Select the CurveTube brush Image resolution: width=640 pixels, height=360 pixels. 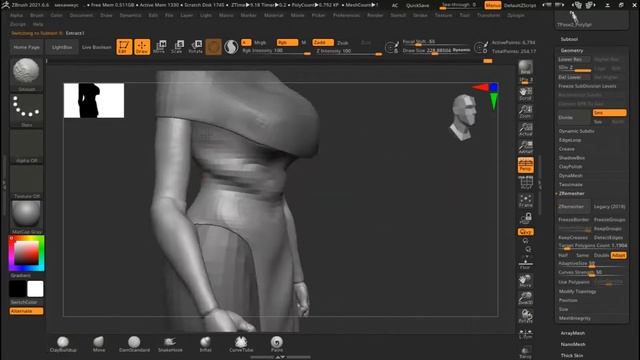pyautogui.click(x=241, y=344)
